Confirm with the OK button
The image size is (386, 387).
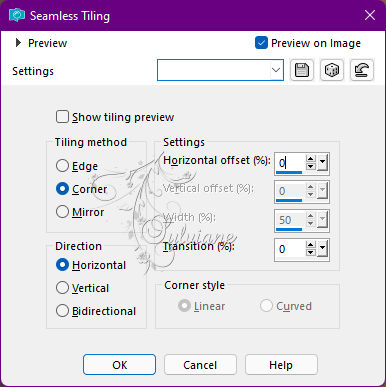pos(119,365)
